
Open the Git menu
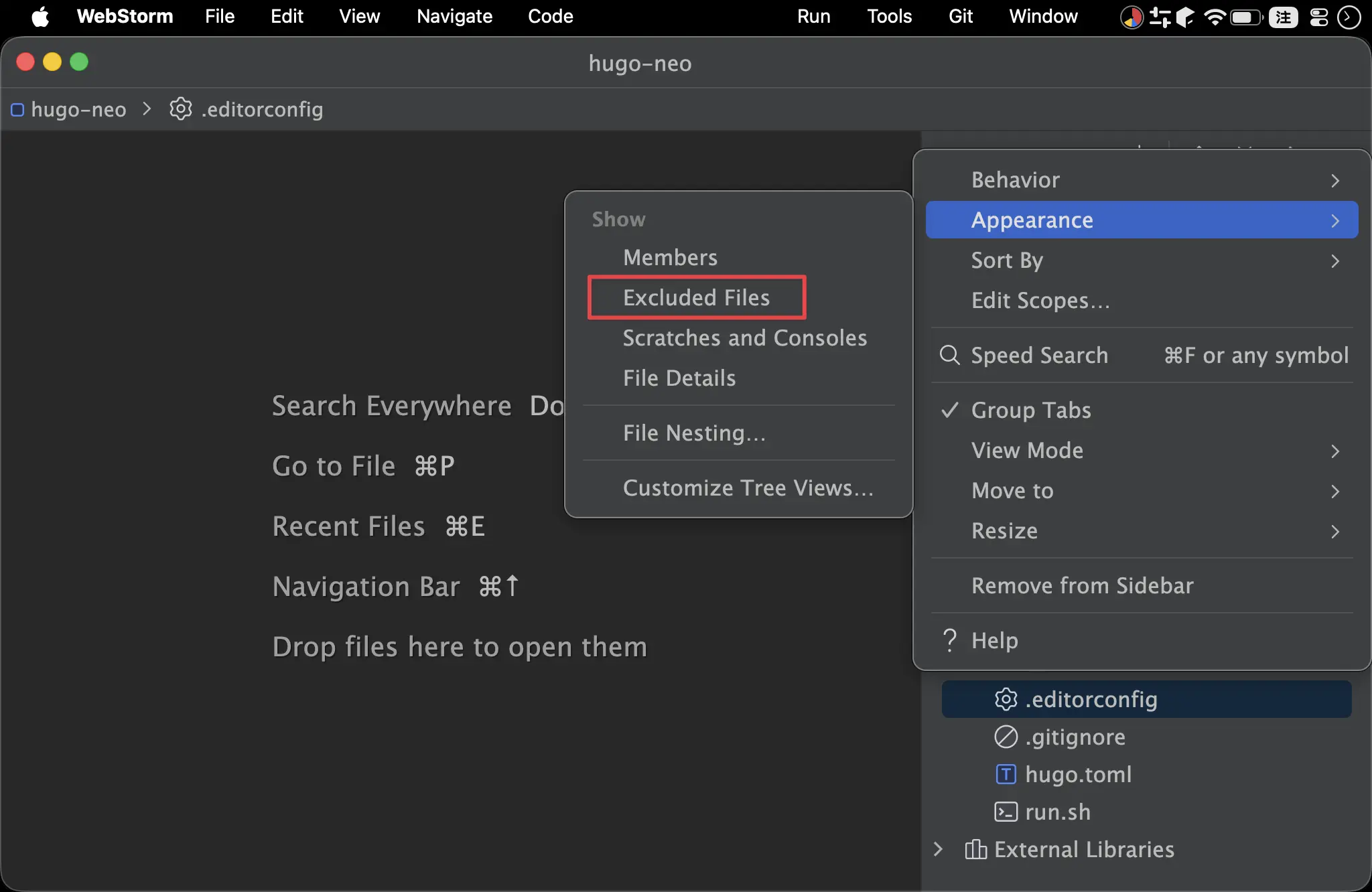pos(960,16)
